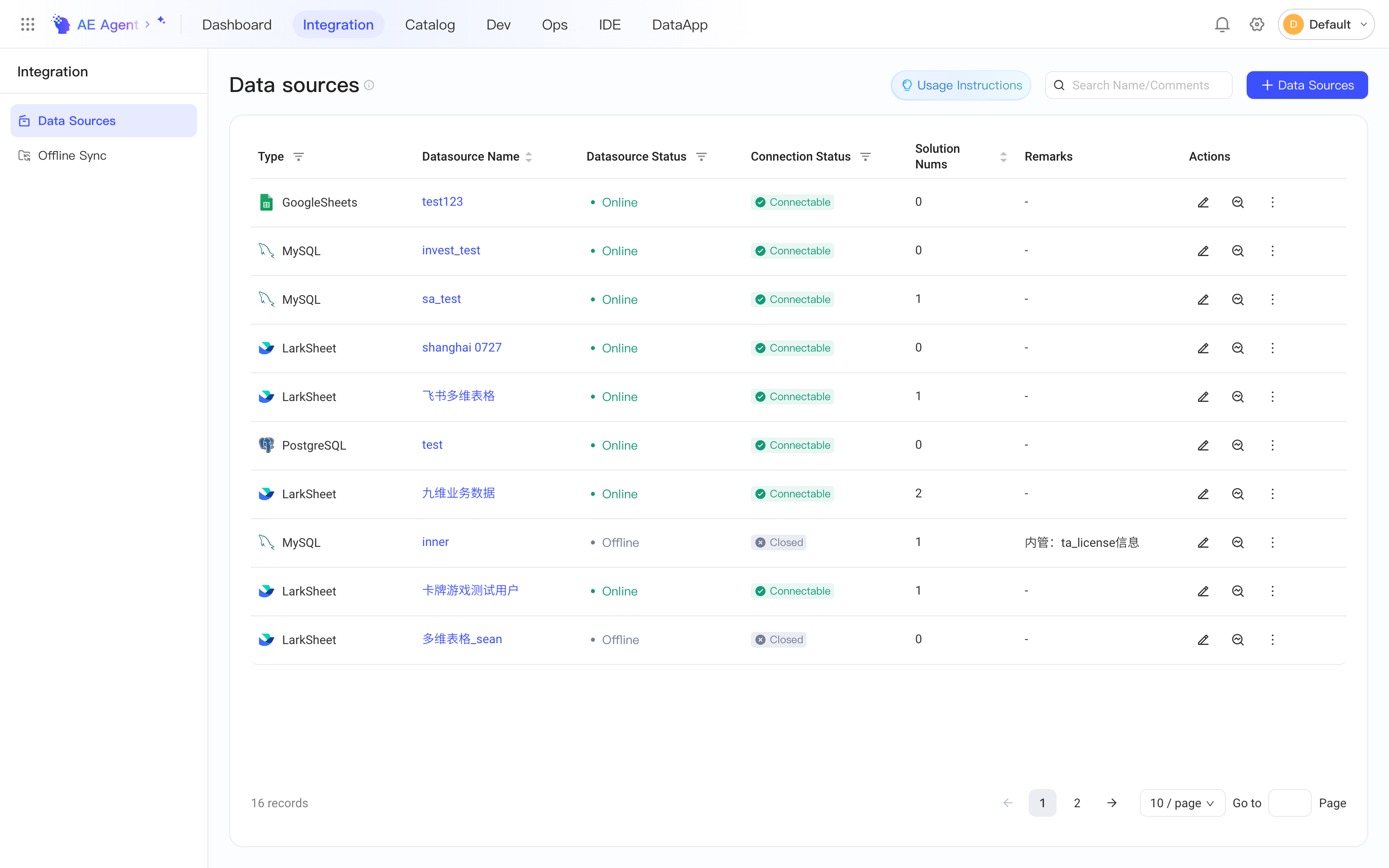Edit the 九维业务数据 datasource
This screenshot has width=1389, height=868.
point(1203,494)
